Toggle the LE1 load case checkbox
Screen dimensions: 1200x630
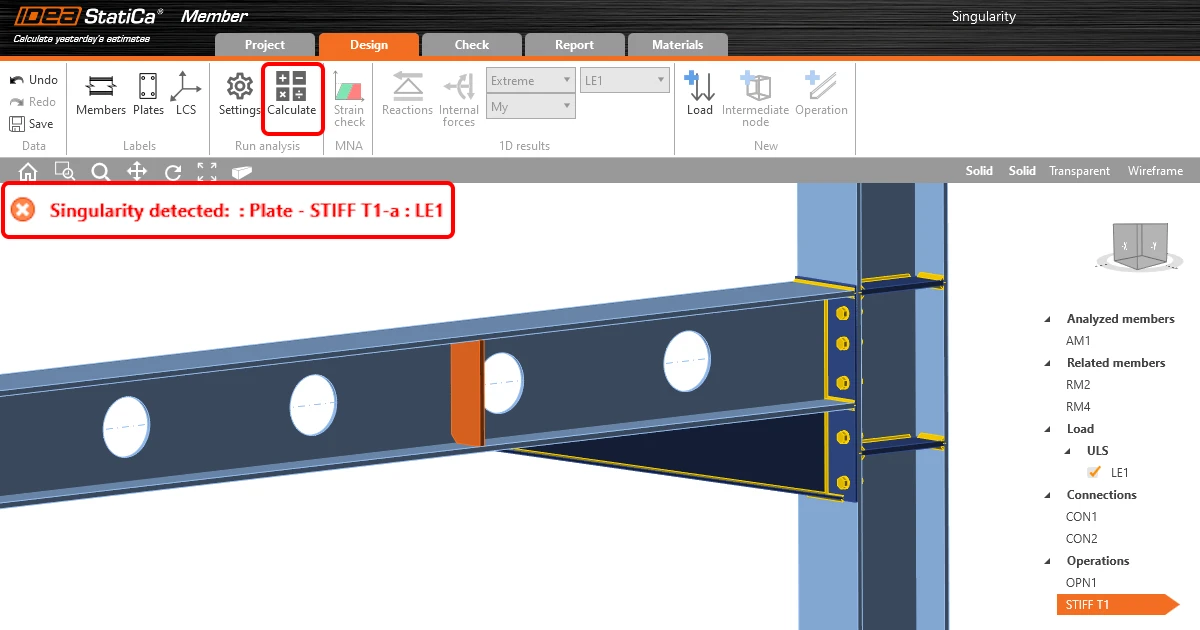coord(1094,472)
